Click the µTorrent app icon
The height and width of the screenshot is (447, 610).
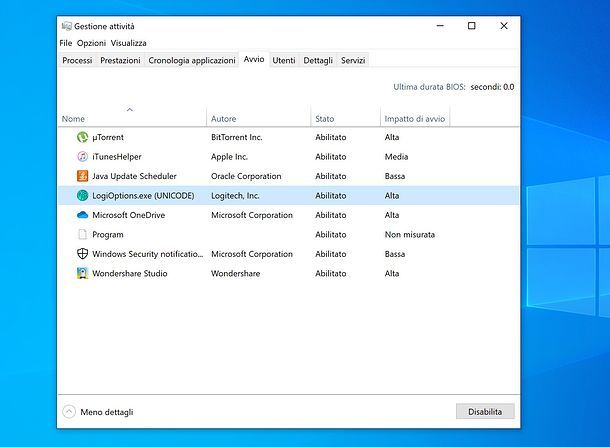pos(82,137)
